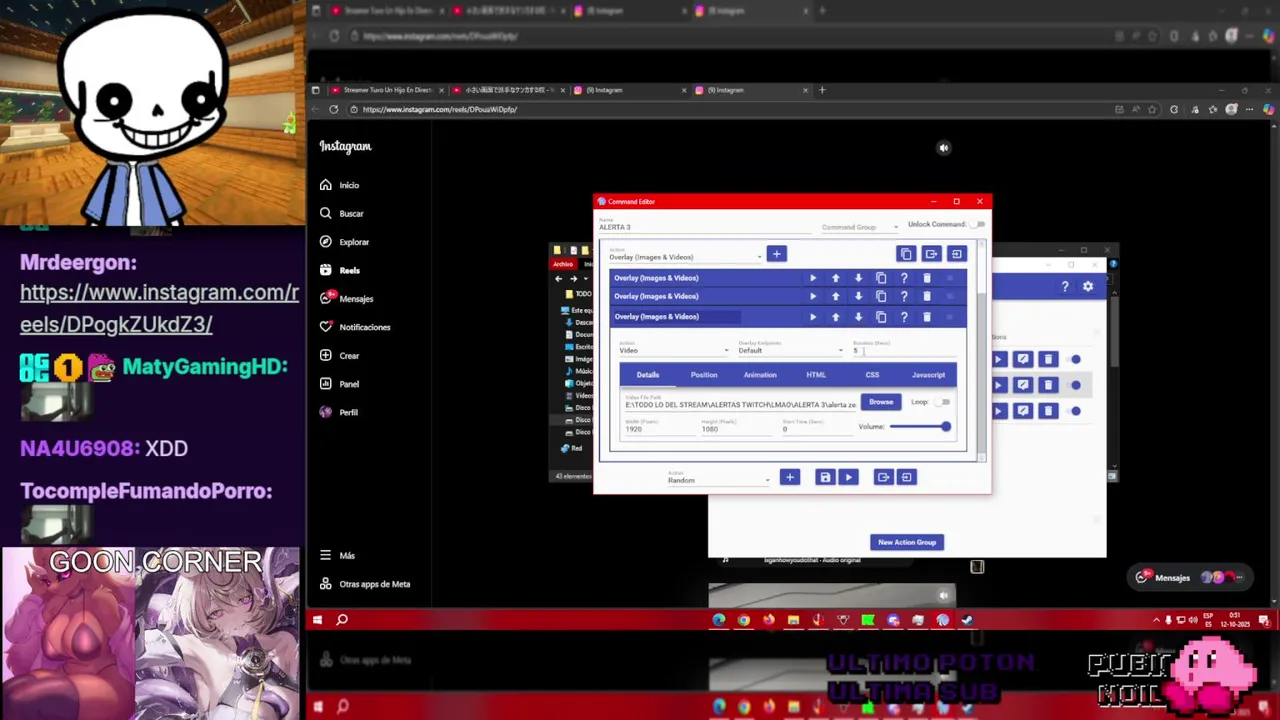The height and width of the screenshot is (720, 1280).
Task: Click the export actions icon beside copy-all
Action: coord(931,254)
